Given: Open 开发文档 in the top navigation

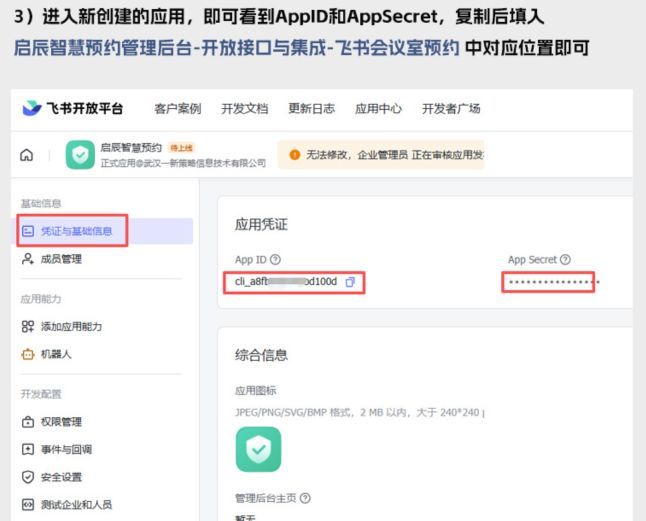Looking at the screenshot, I should pos(244,108).
